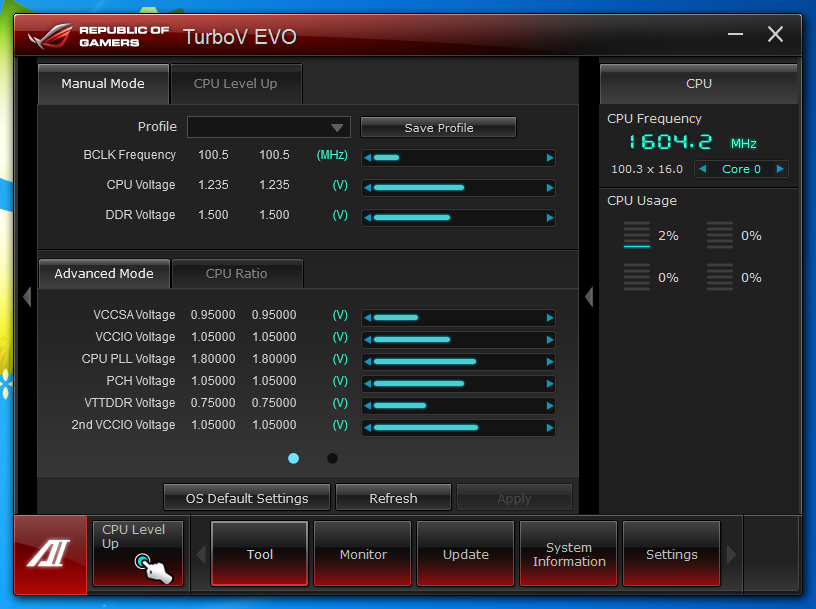This screenshot has height=609, width=816.
Task: Select previous CPU core arrow
Action: point(703,169)
